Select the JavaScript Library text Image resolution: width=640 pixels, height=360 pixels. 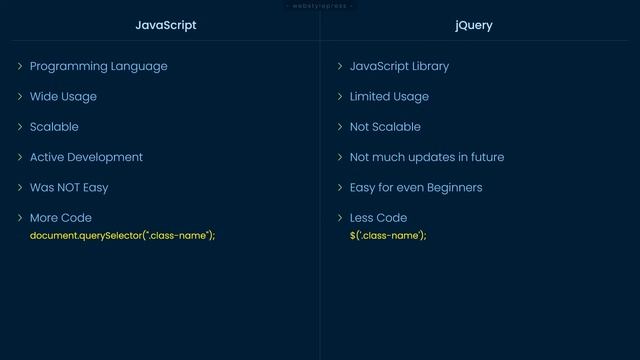399,67
